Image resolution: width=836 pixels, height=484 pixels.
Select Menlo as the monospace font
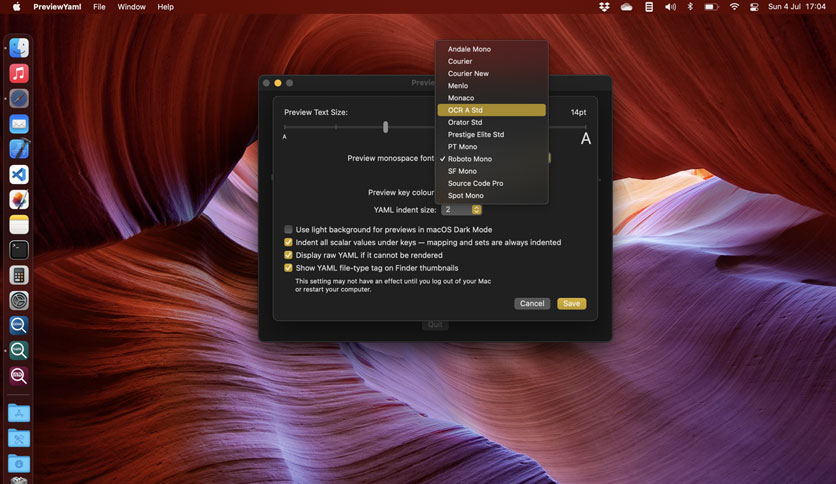click(492, 86)
